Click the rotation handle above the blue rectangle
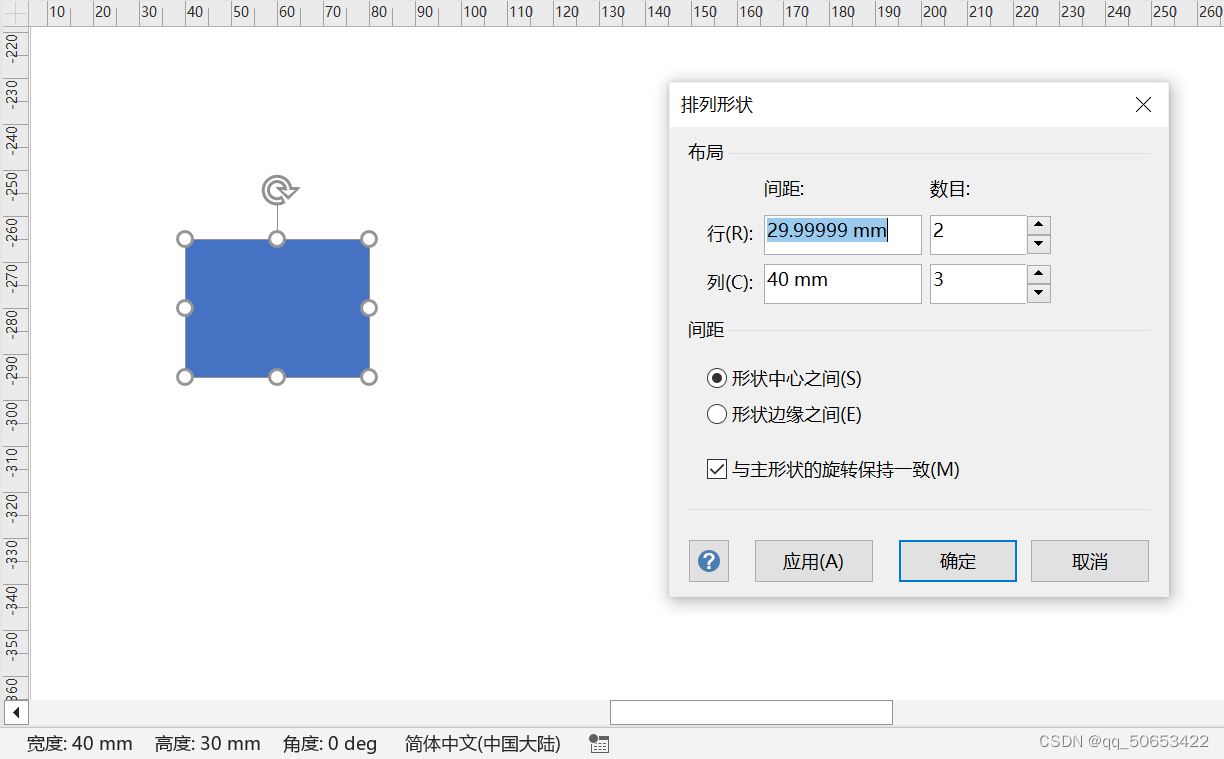Viewport: 1224px width, 759px height. click(x=280, y=190)
